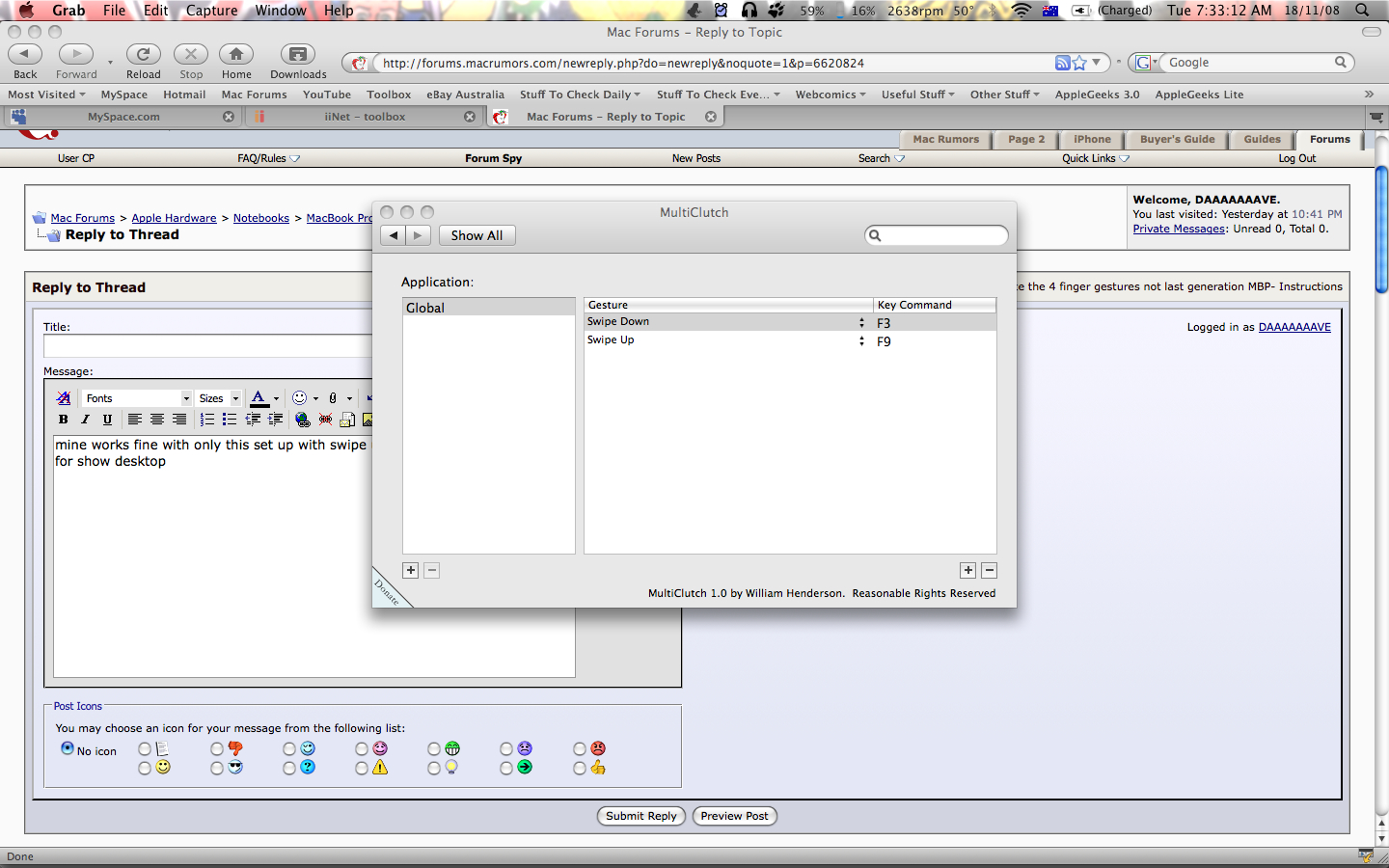Expand Quick Links forum menu
Screen dimensions: 1389x868
1096,158
